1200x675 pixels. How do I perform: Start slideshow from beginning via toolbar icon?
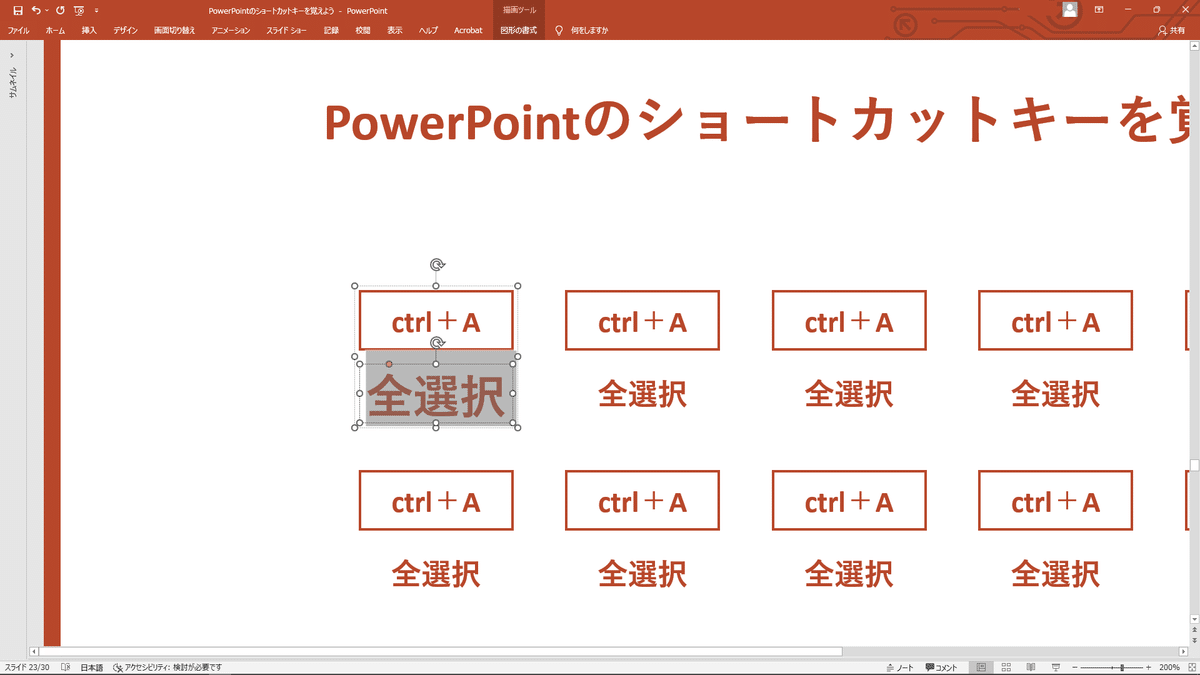79,10
